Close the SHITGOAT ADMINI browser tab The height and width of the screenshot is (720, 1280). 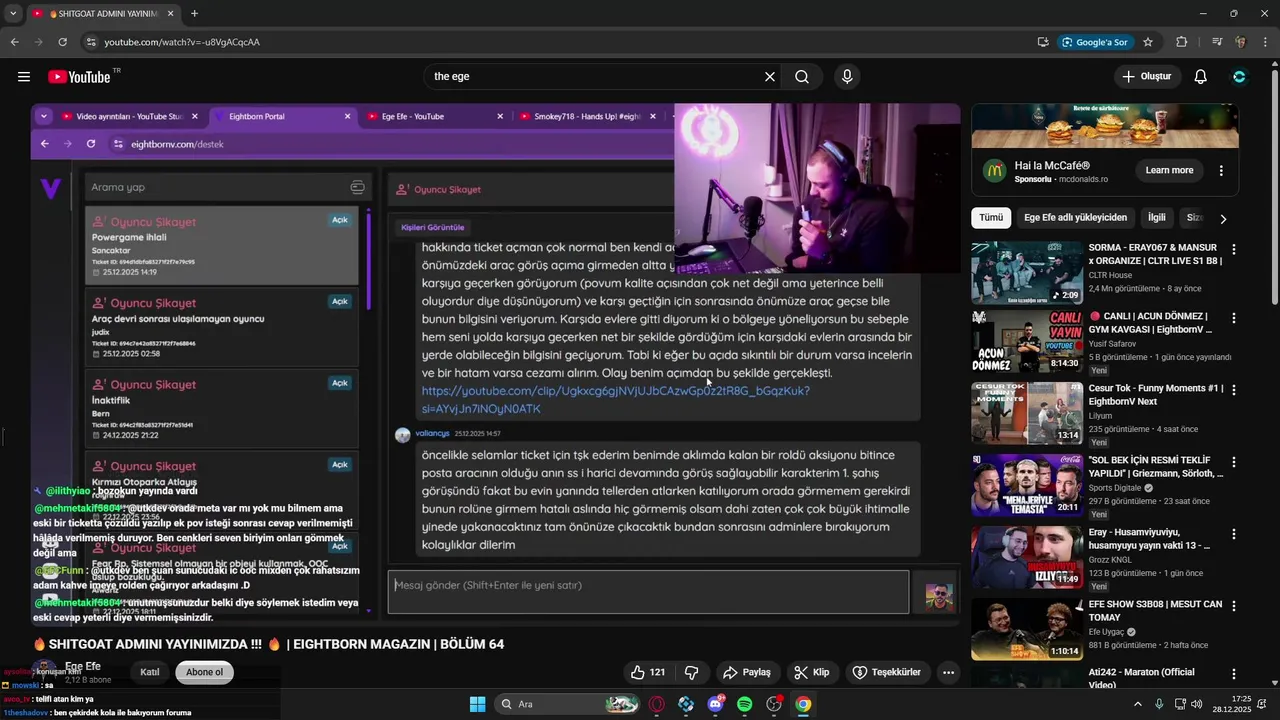tap(171, 14)
